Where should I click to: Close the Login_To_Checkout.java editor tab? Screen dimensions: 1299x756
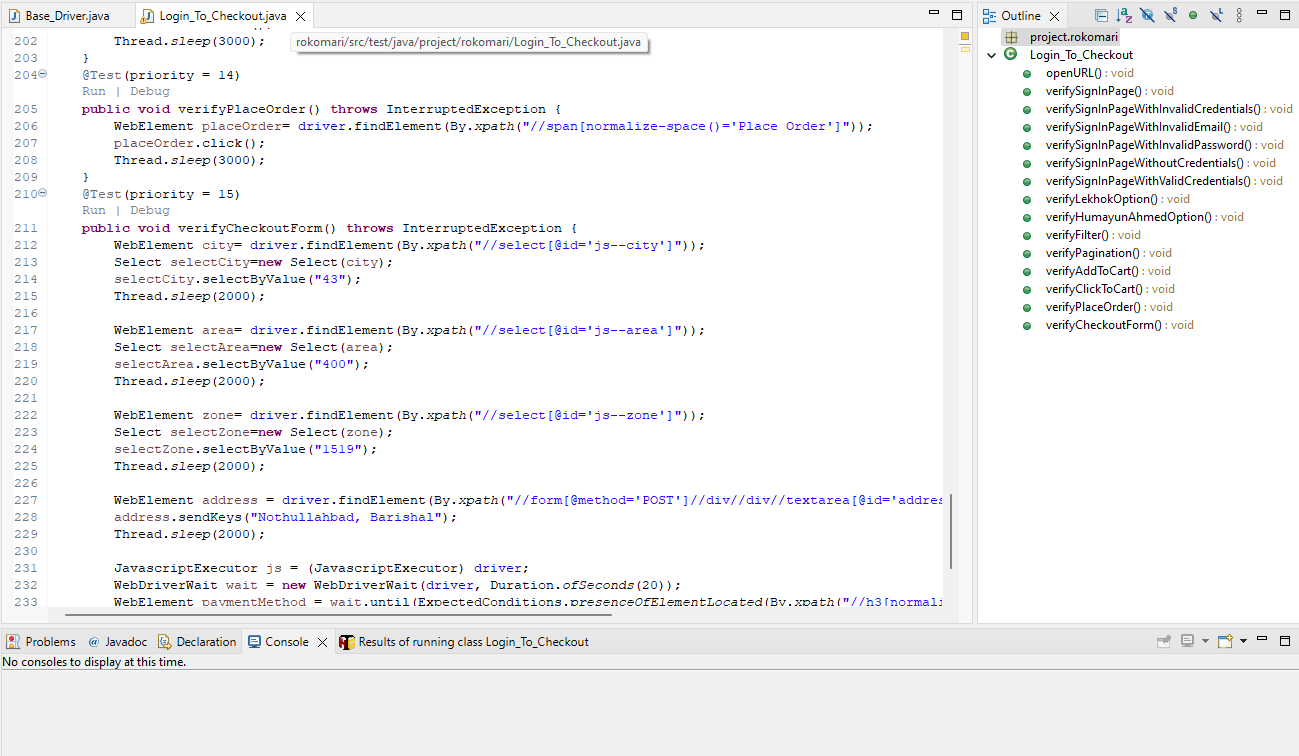[x=301, y=16]
